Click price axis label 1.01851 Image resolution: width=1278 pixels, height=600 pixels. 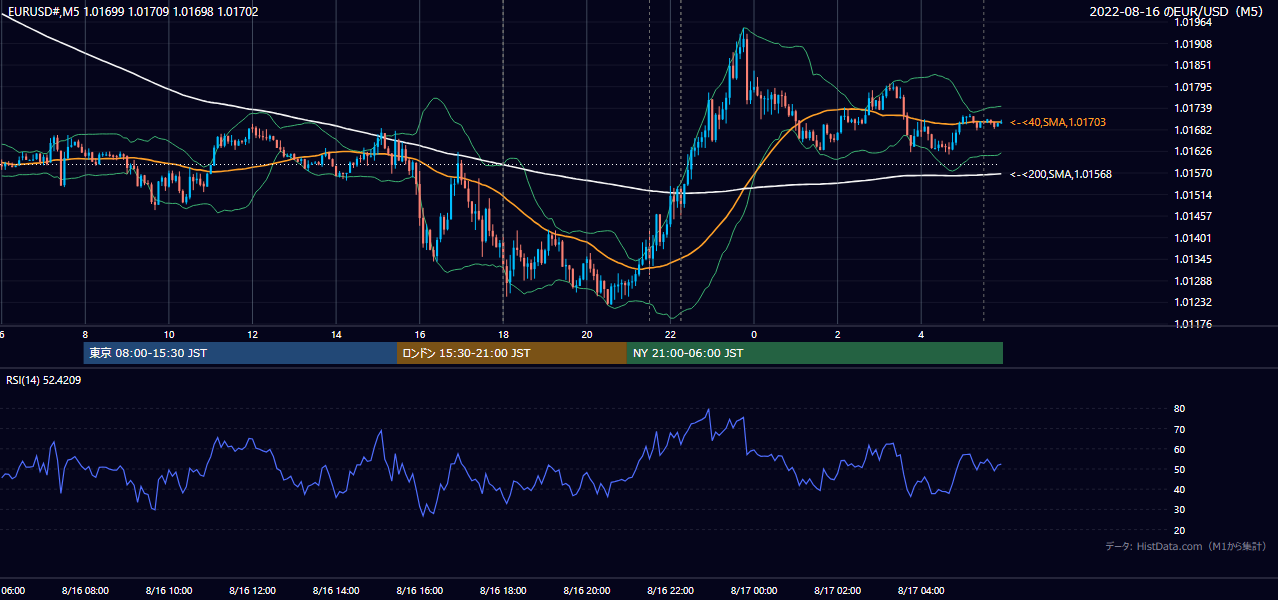tap(1195, 65)
